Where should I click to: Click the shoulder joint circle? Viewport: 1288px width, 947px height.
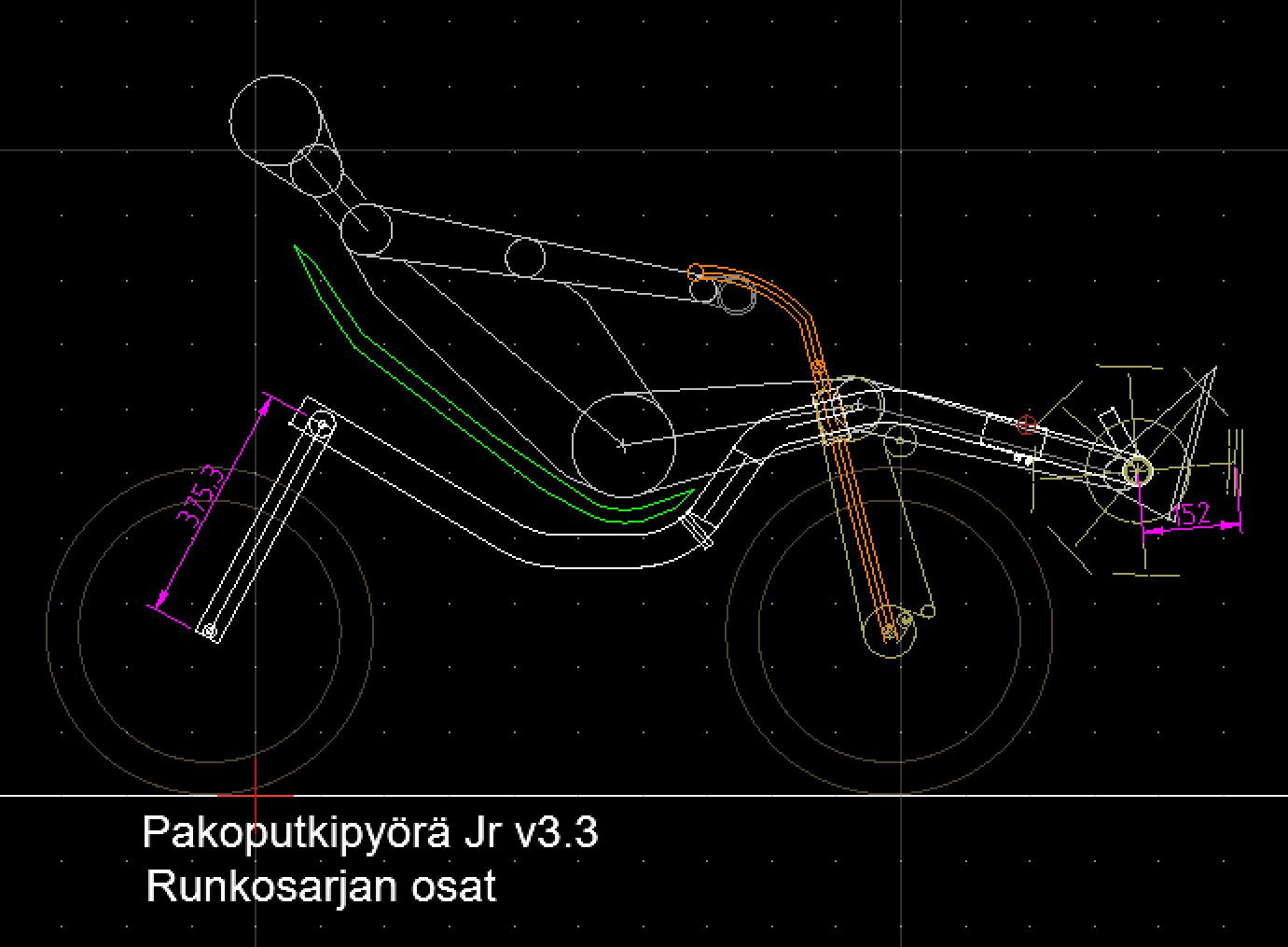click(x=366, y=230)
